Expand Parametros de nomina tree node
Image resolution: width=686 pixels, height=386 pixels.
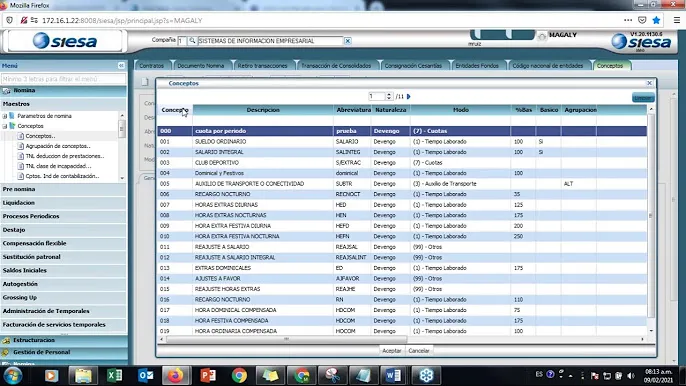(5, 116)
